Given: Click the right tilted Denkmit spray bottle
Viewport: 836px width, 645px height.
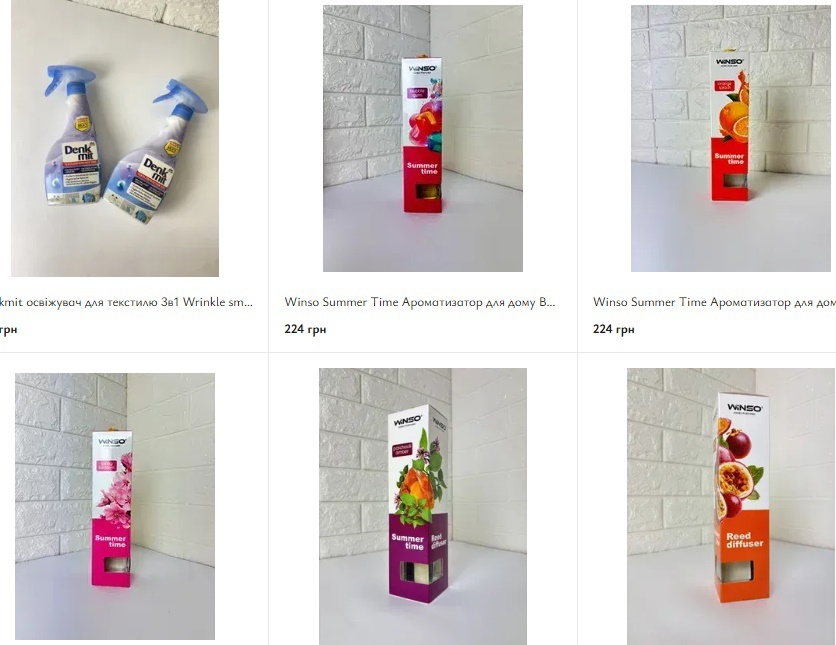Looking at the screenshot, I should coord(155,152).
